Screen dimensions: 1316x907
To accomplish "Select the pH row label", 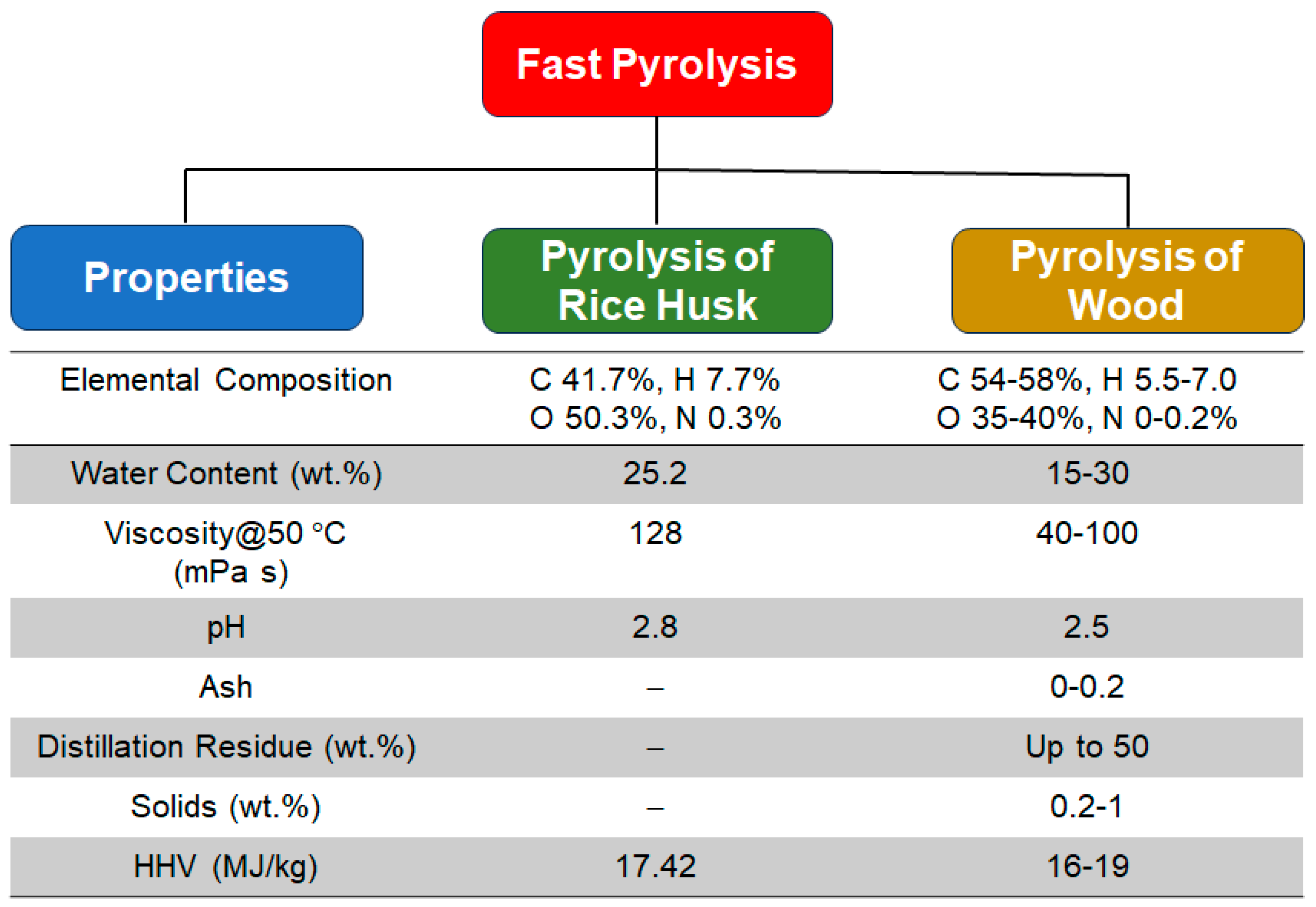I will [x=226, y=627].
